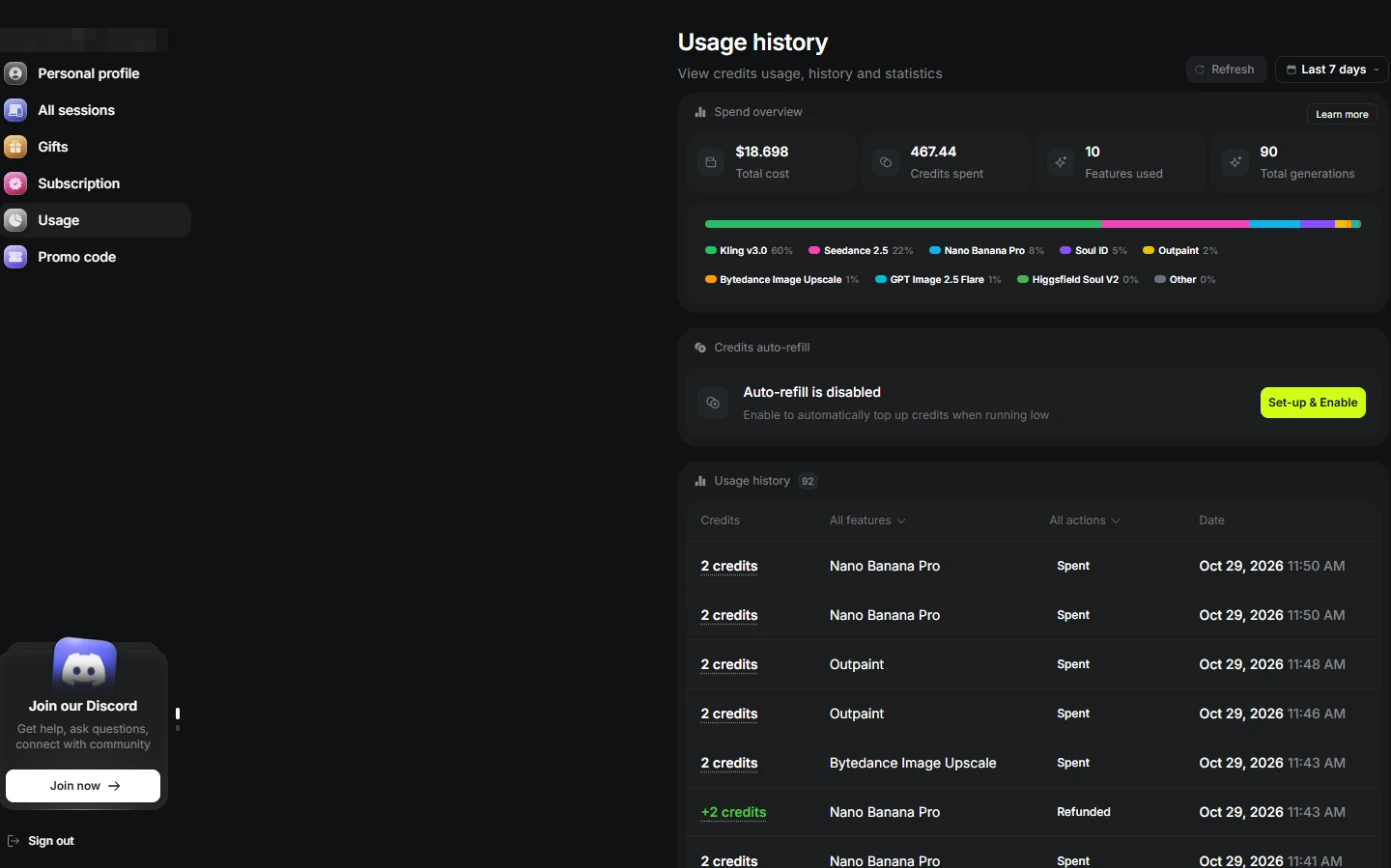Image resolution: width=1391 pixels, height=868 pixels.
Task: Click the Credits auto-refill header icon
Action: click(700, 348)
